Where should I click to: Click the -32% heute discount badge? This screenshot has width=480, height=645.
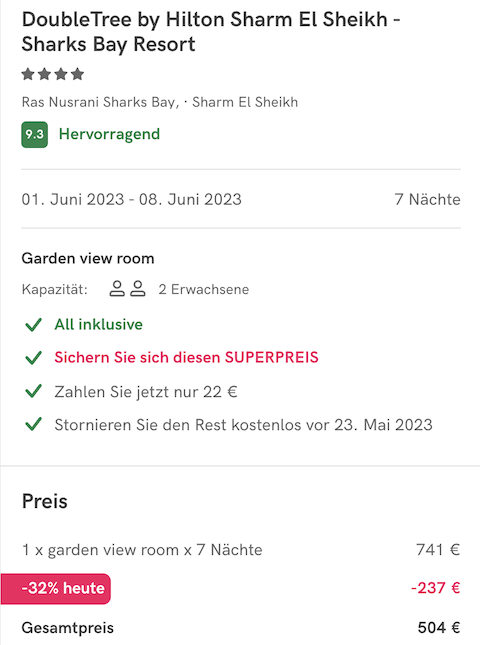(56, 589)
